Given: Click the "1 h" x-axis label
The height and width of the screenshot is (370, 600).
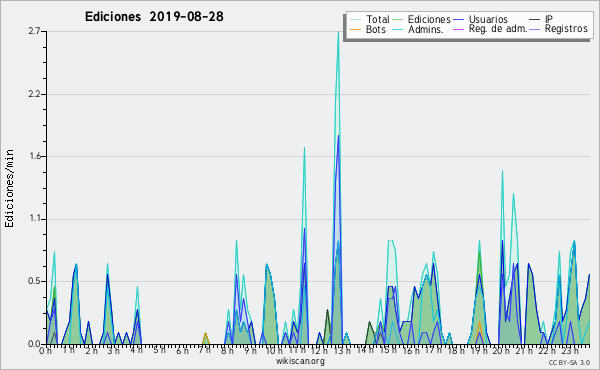Looking at the screenshot, I should coord(69,350).
